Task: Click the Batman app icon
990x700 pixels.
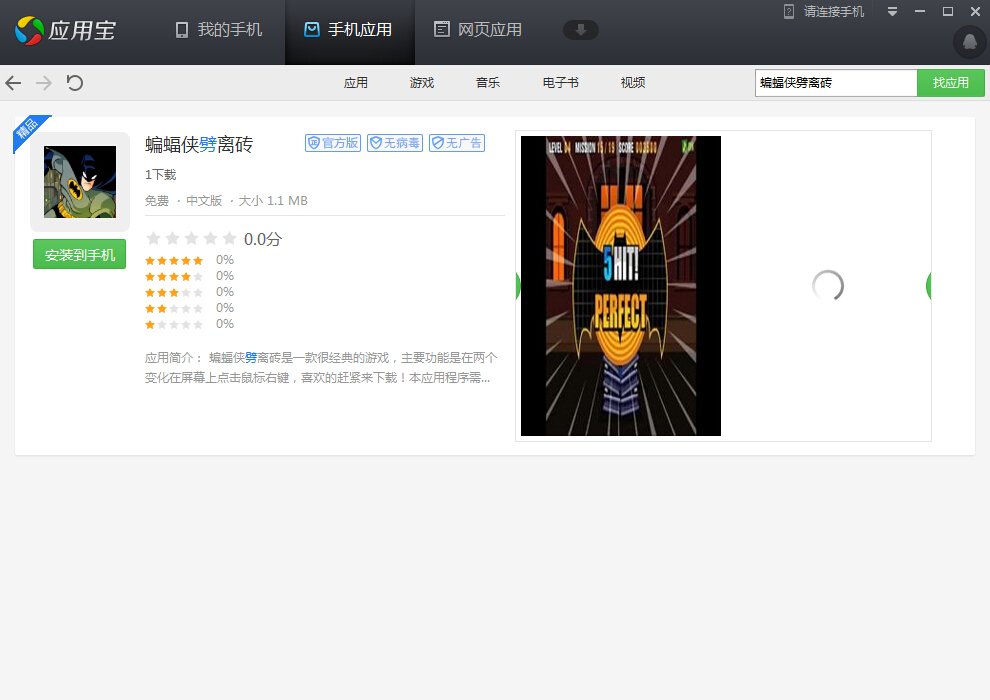Action: (x=80, y=182)
